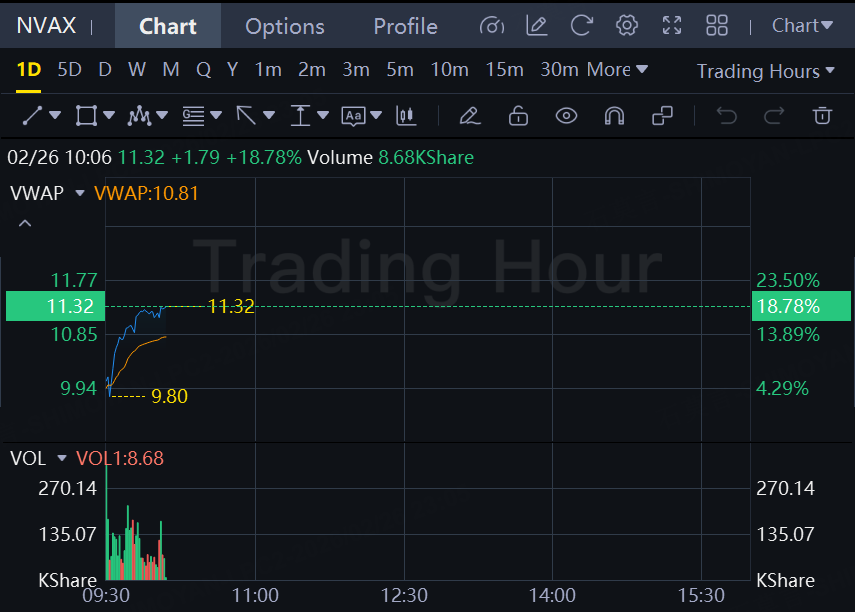Click the duplicate drawings icon
This screenshot has width=855, height=612.
click(662, 116)
